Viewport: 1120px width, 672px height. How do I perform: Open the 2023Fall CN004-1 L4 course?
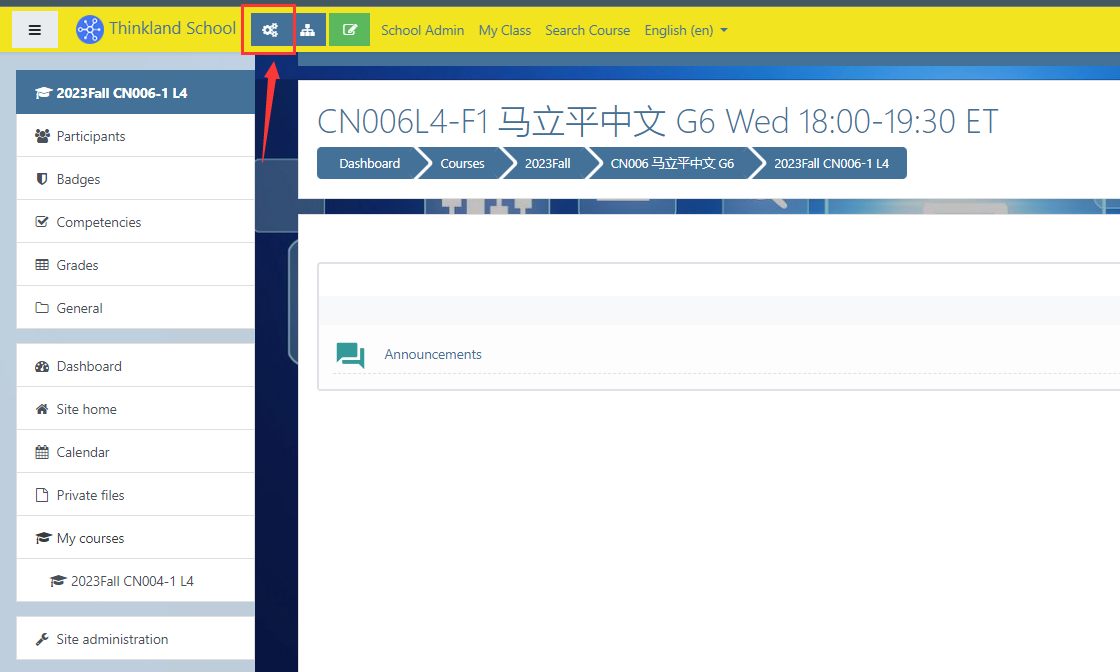click(132, 581)
